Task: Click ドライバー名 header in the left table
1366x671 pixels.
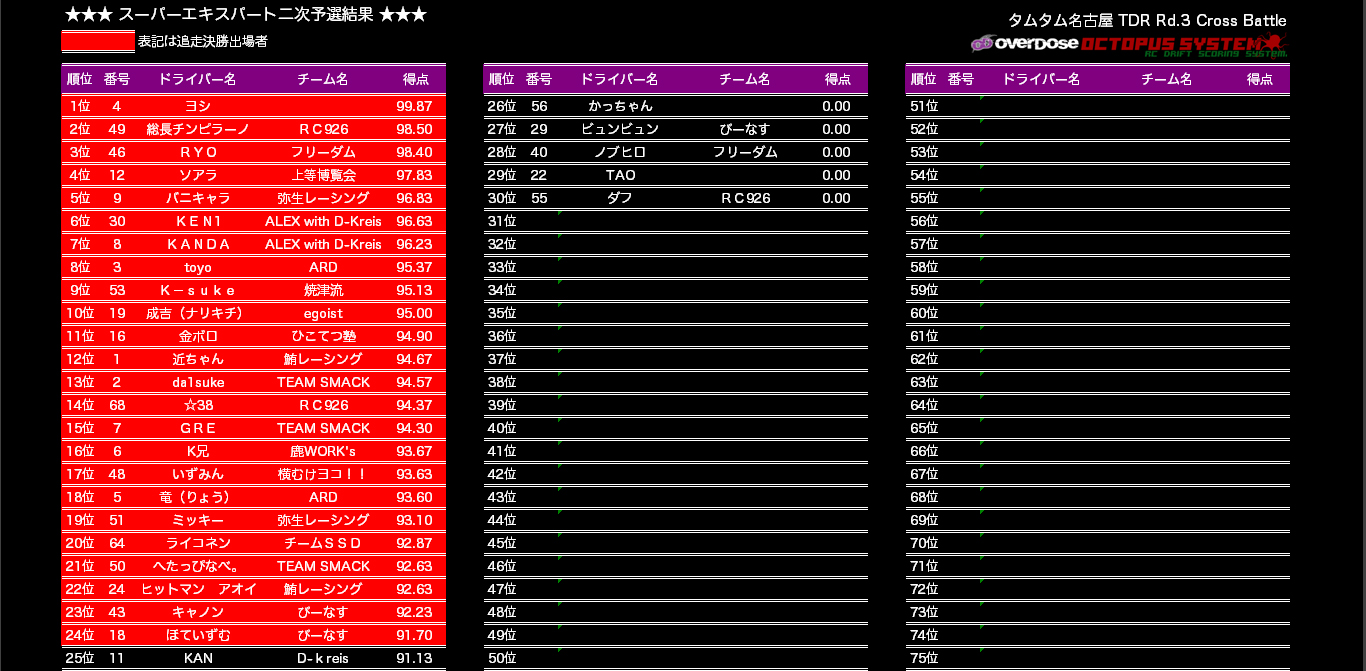Action: coord(197,79)
